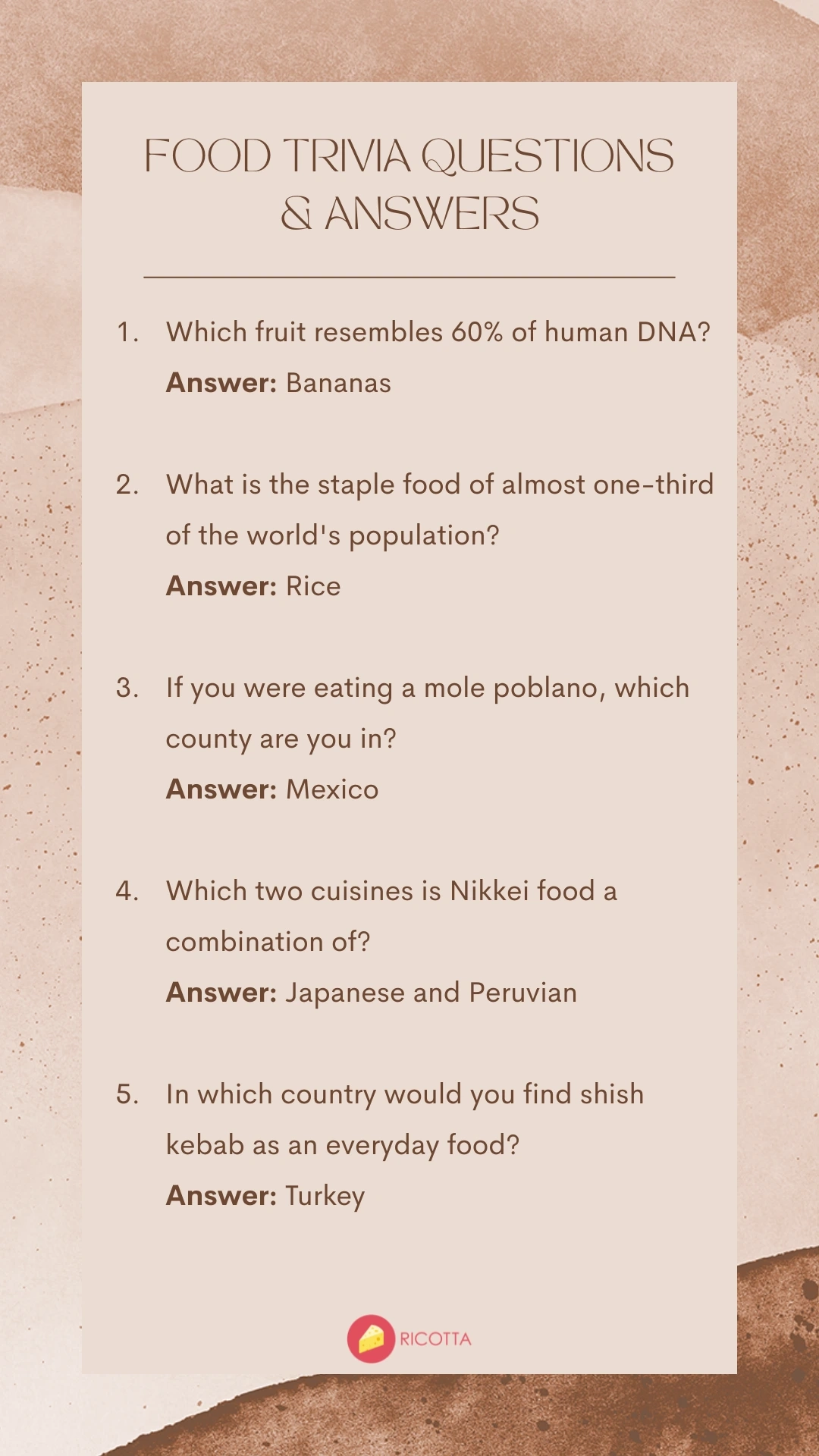This screenshot has height=1456, width=819.
Task: Select the shish kebab question
Action: pyautogui.click(x=404, y=1119)
